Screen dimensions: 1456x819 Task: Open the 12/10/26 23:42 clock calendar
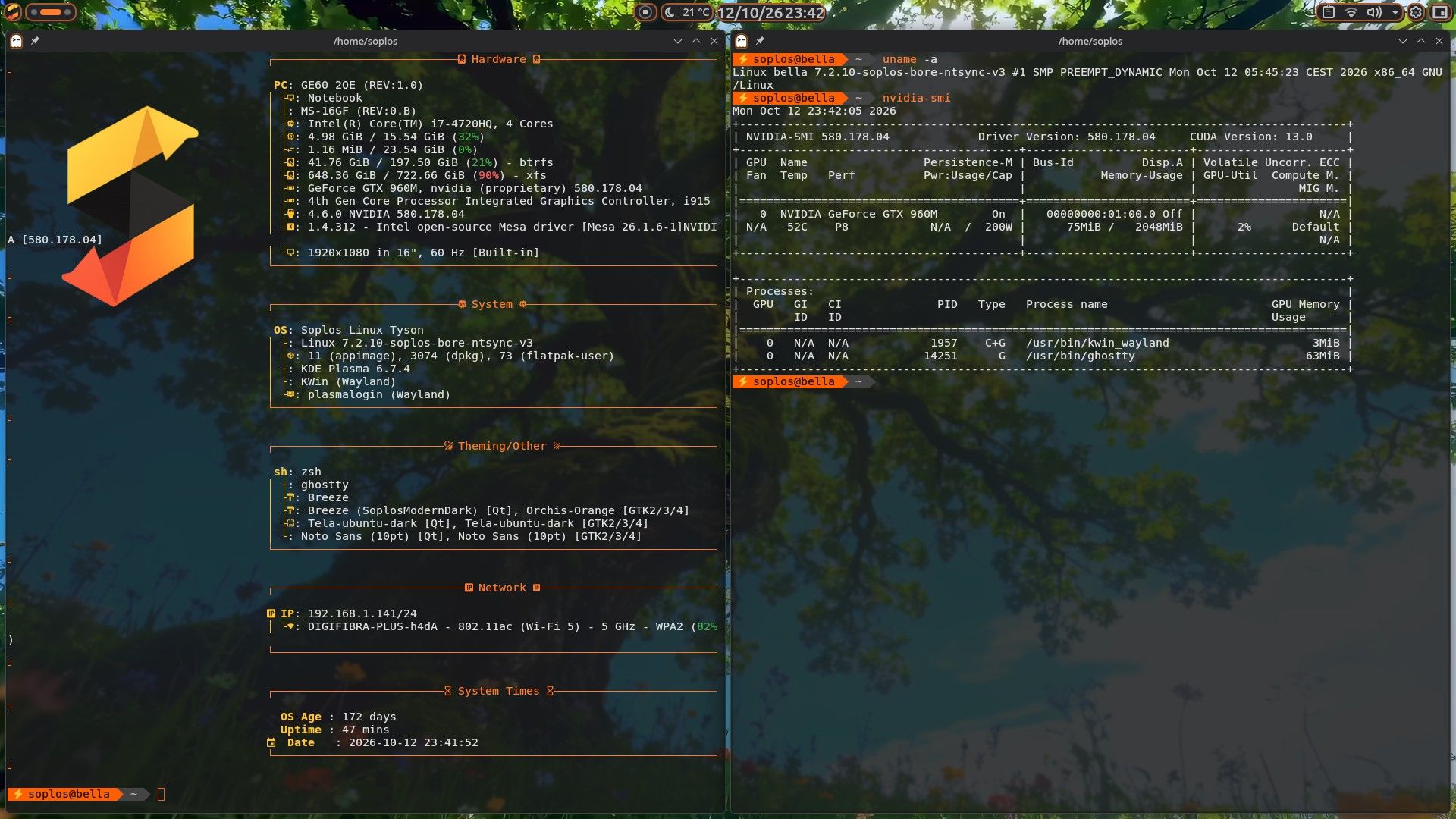click(x=770, y=13)
